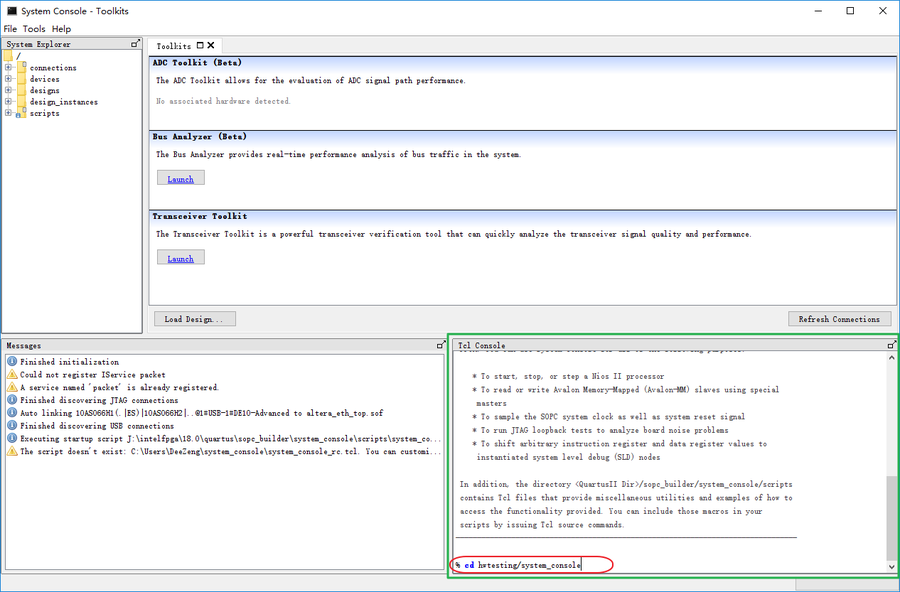This screenshot has height=592, width=900.
Task: Open the File menu
Action: pyautogui.click(x=10, y=29)
